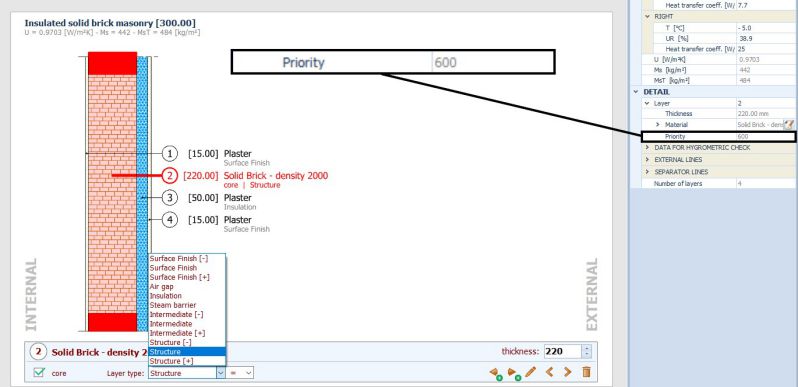Choose Insulation in the layer type list
Image resolution: width=798 pixels, height=387 pixels.
coord(187,296)
